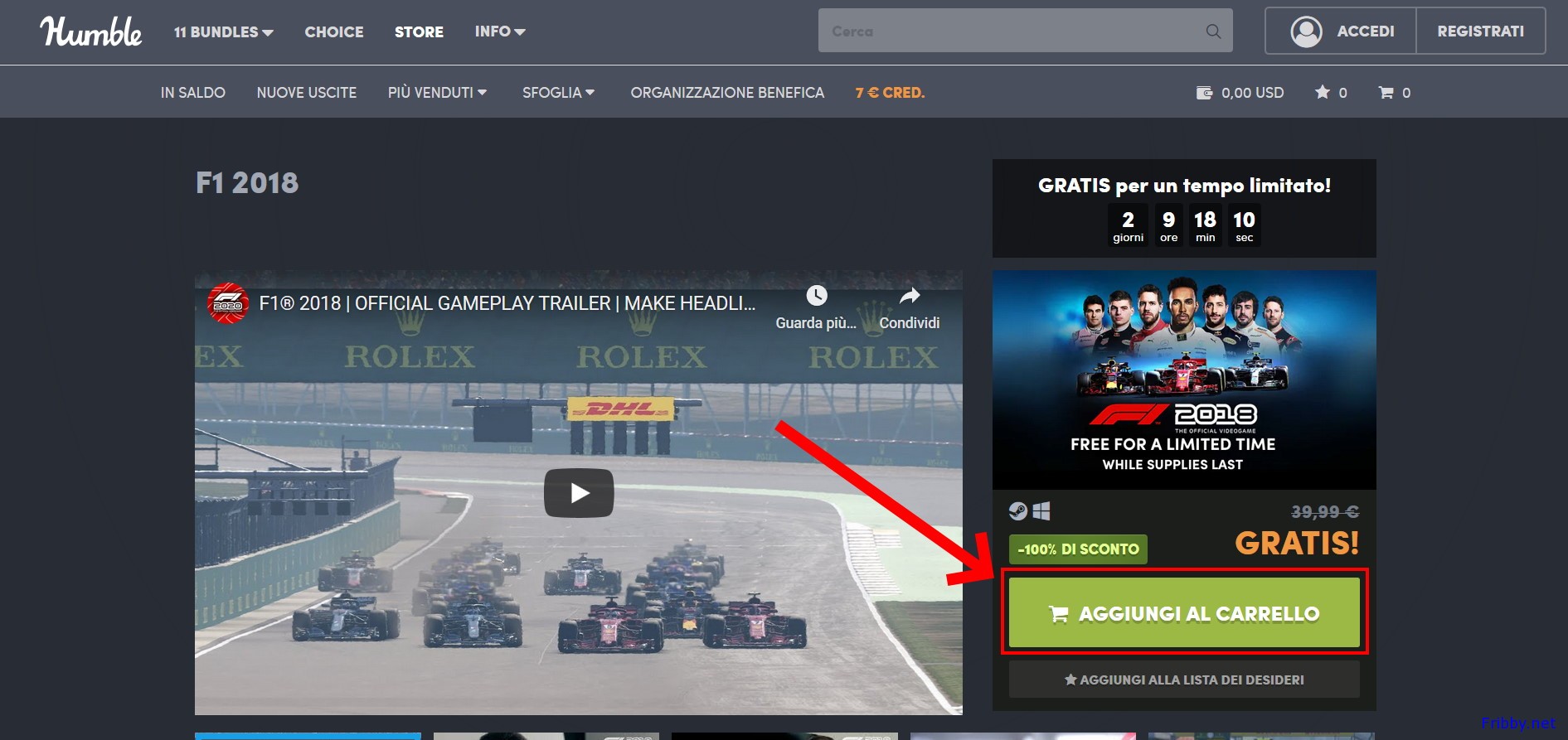Image resolution: width=1568 pixels, height=740 pixels.
Task: Open the F1 channel logo in video
Action: [x=228, y=304]
